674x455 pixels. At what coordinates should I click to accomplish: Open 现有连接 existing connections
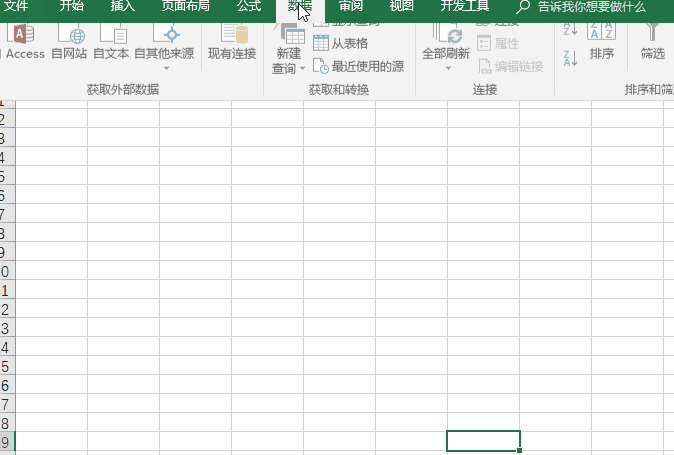click(x=232, y=42)
